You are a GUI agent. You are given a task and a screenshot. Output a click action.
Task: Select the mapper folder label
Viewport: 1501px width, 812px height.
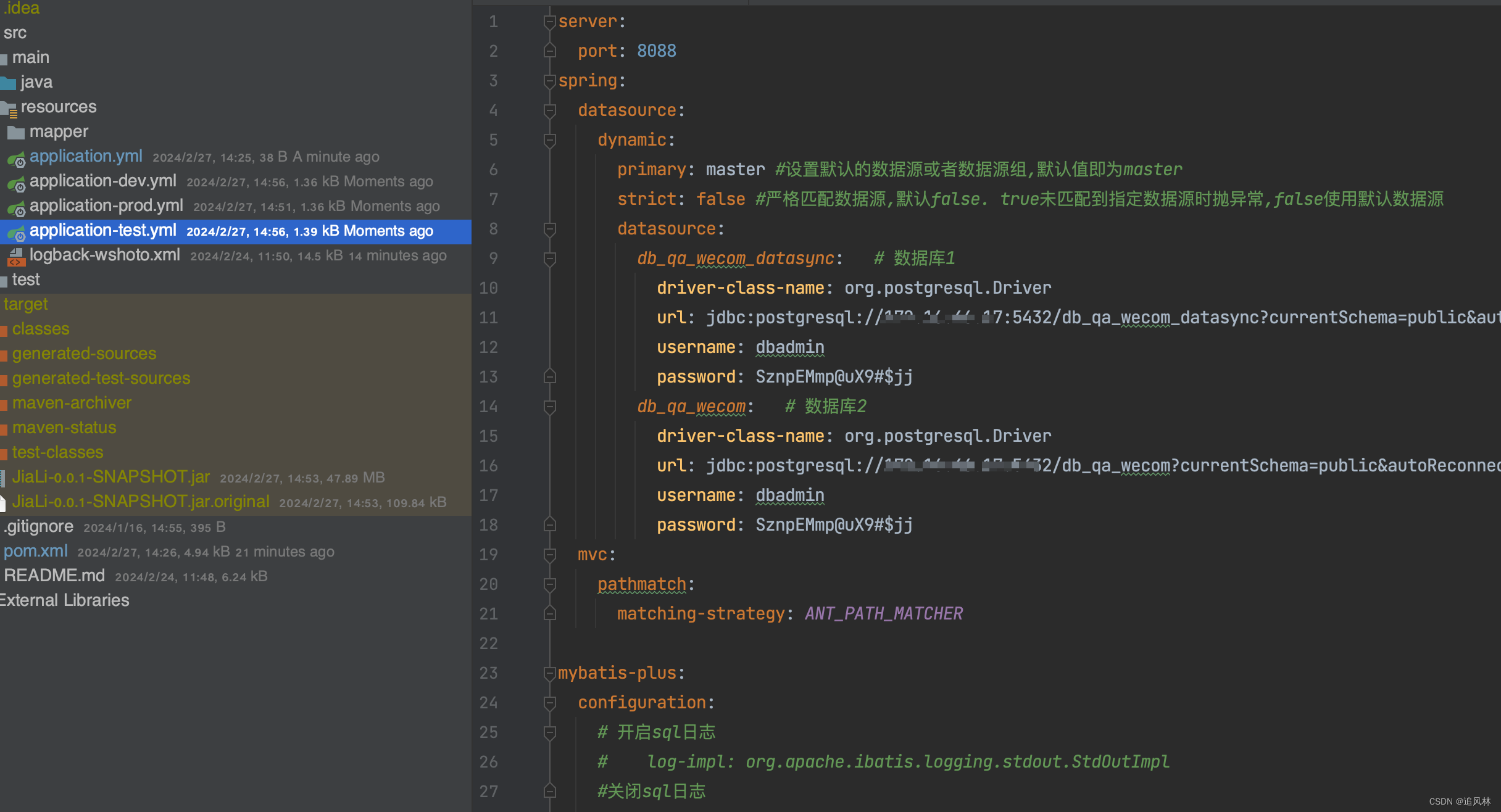[x=59, y=131]
